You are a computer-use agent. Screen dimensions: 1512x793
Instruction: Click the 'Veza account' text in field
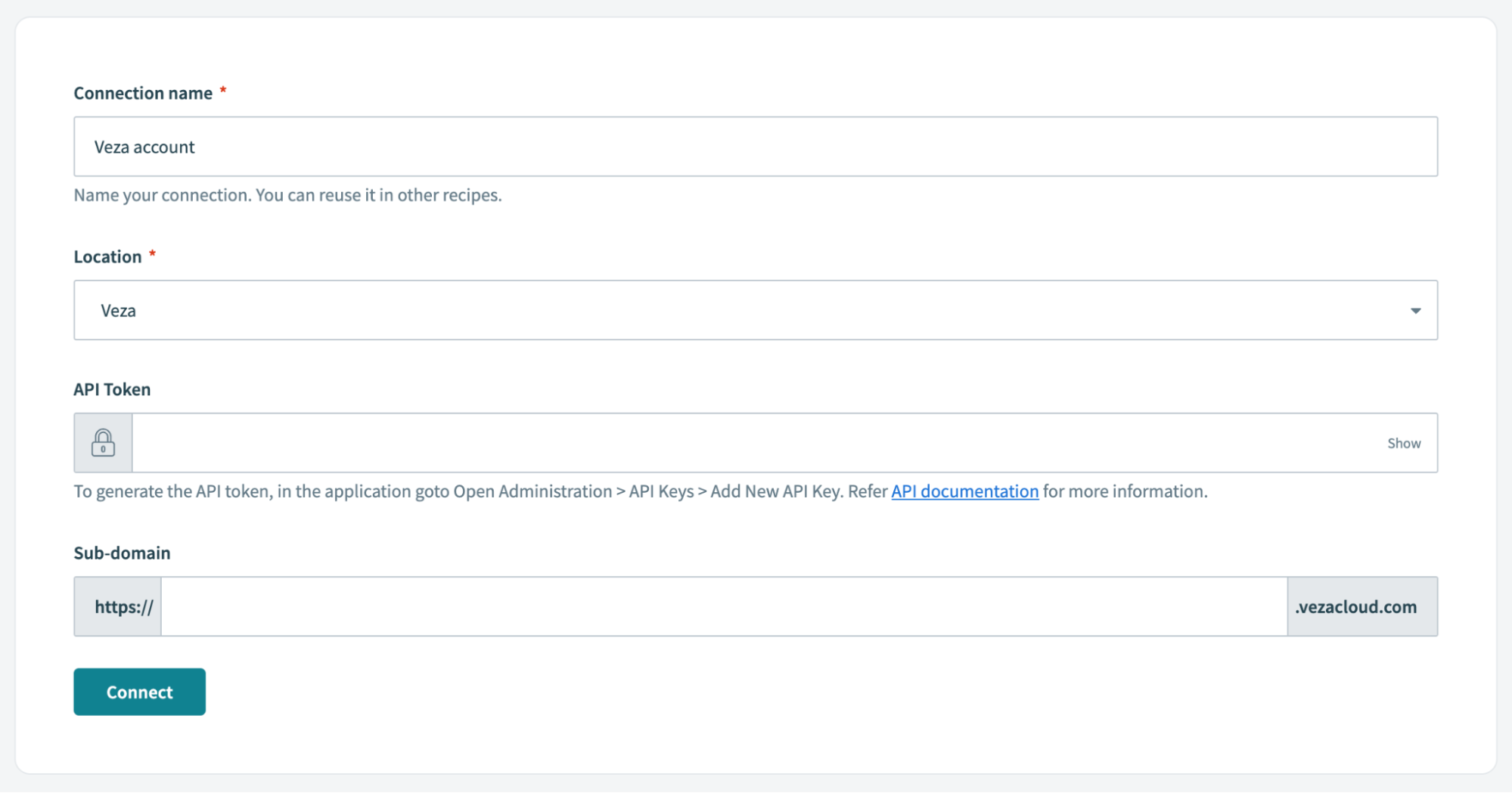pos(144,147)
